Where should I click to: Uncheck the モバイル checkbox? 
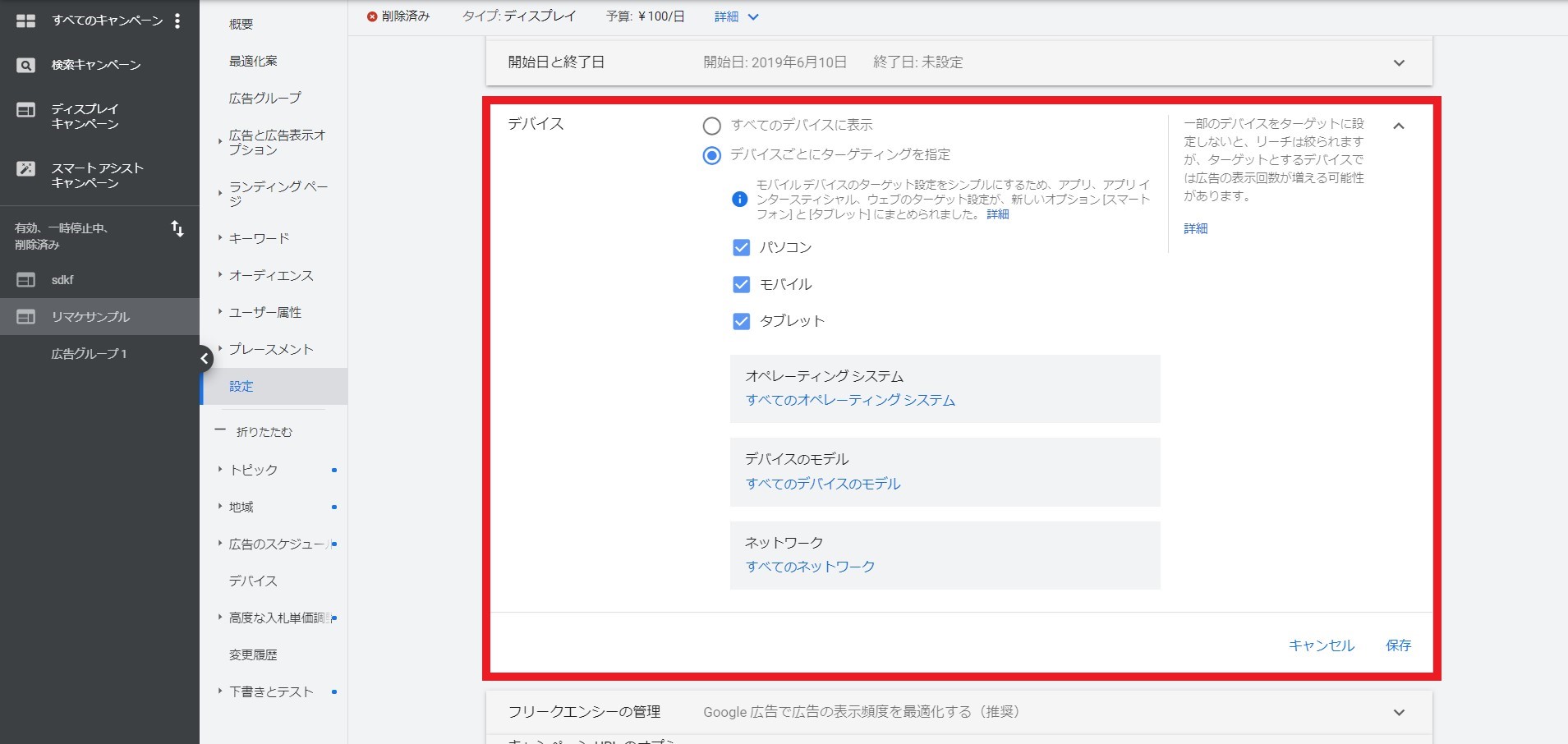click(x=741, y=284)
